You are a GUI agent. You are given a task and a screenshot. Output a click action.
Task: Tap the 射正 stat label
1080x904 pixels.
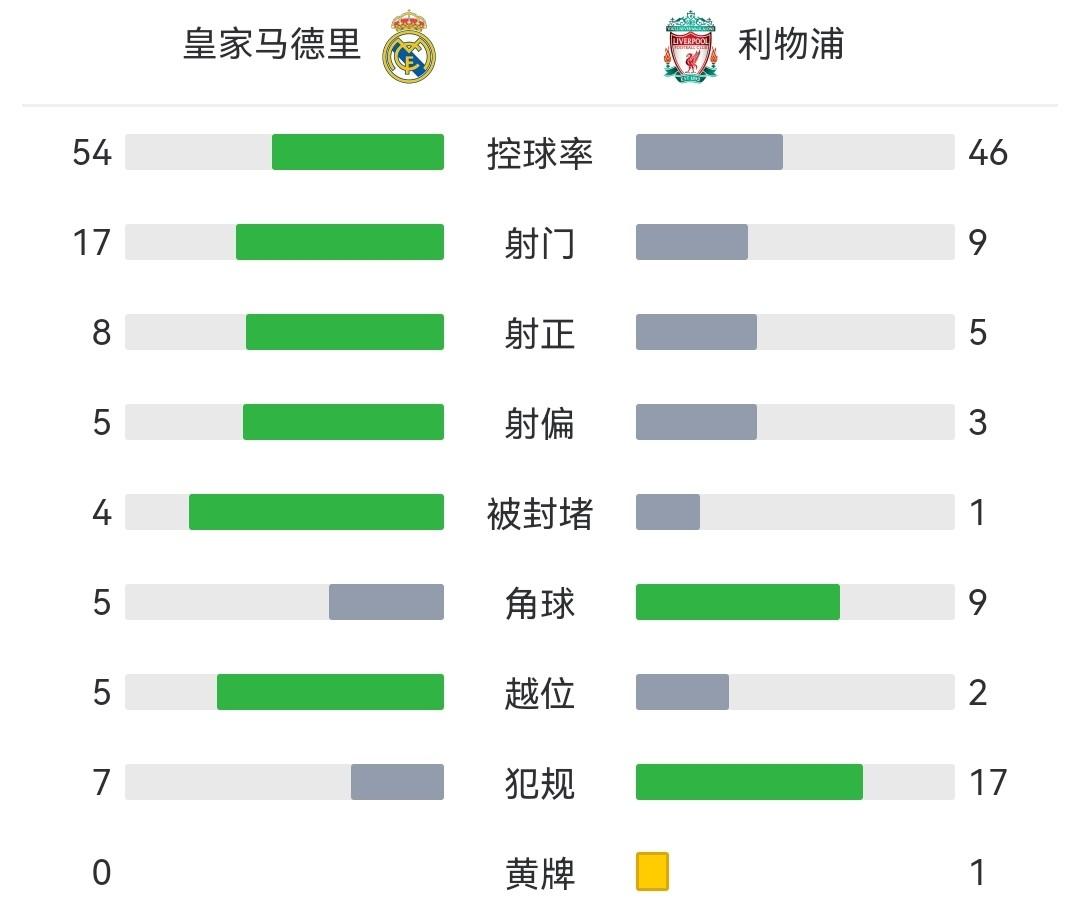(540, 333)
